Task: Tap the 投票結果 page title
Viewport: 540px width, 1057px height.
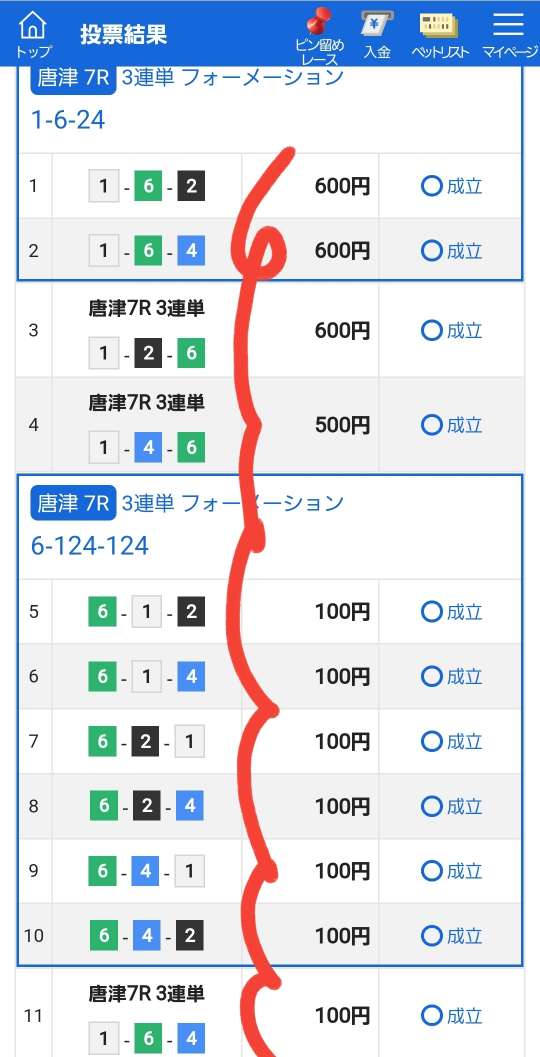Action: [123, 34]
